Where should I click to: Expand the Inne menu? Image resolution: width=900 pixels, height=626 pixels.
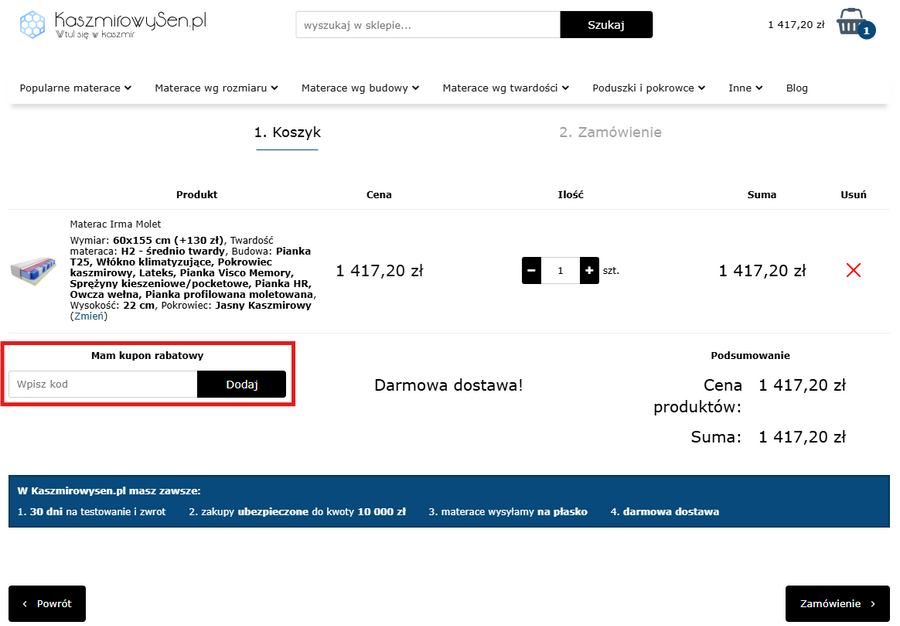click(745, 88)
